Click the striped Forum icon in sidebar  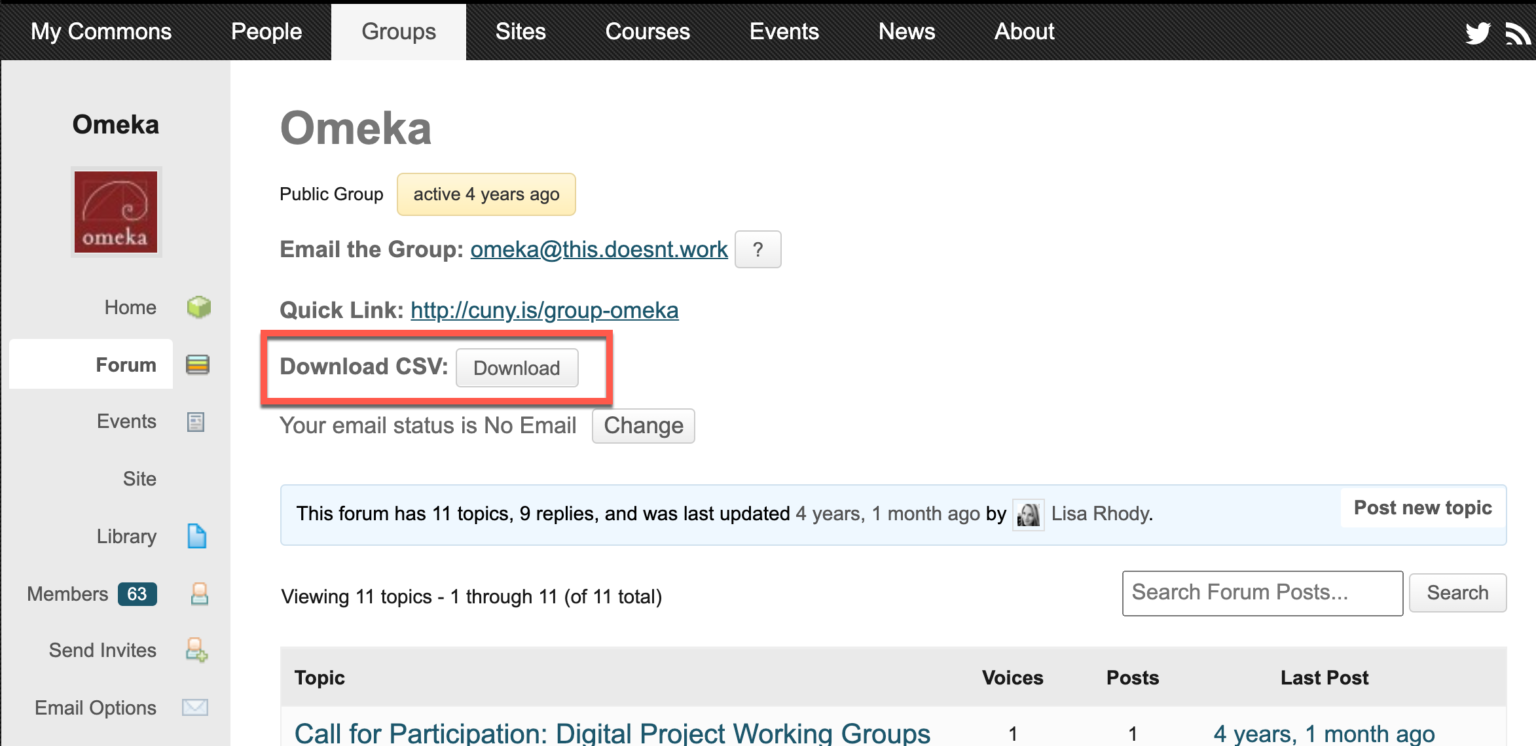198,365
